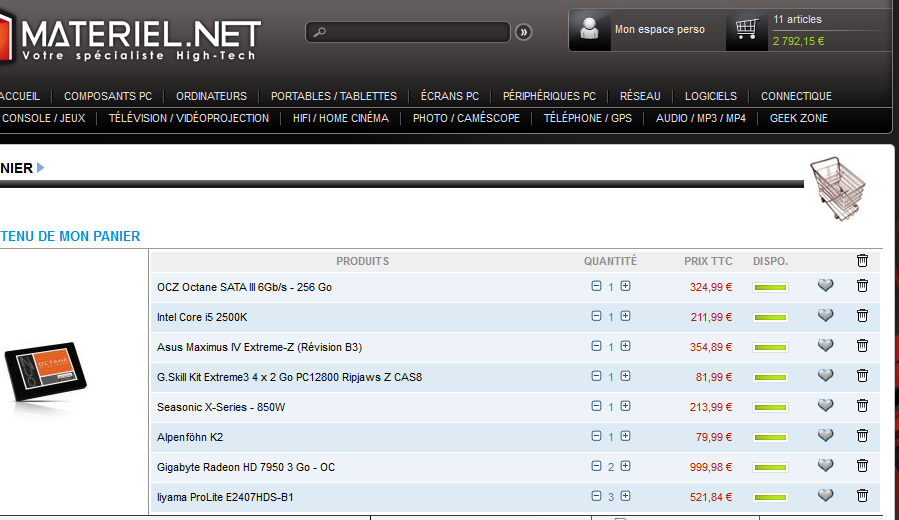Viewport: 899px width, 520px height.
Task: Increase quantity of Gigabyte Radeon HD 7950
Action: point(625,466)
